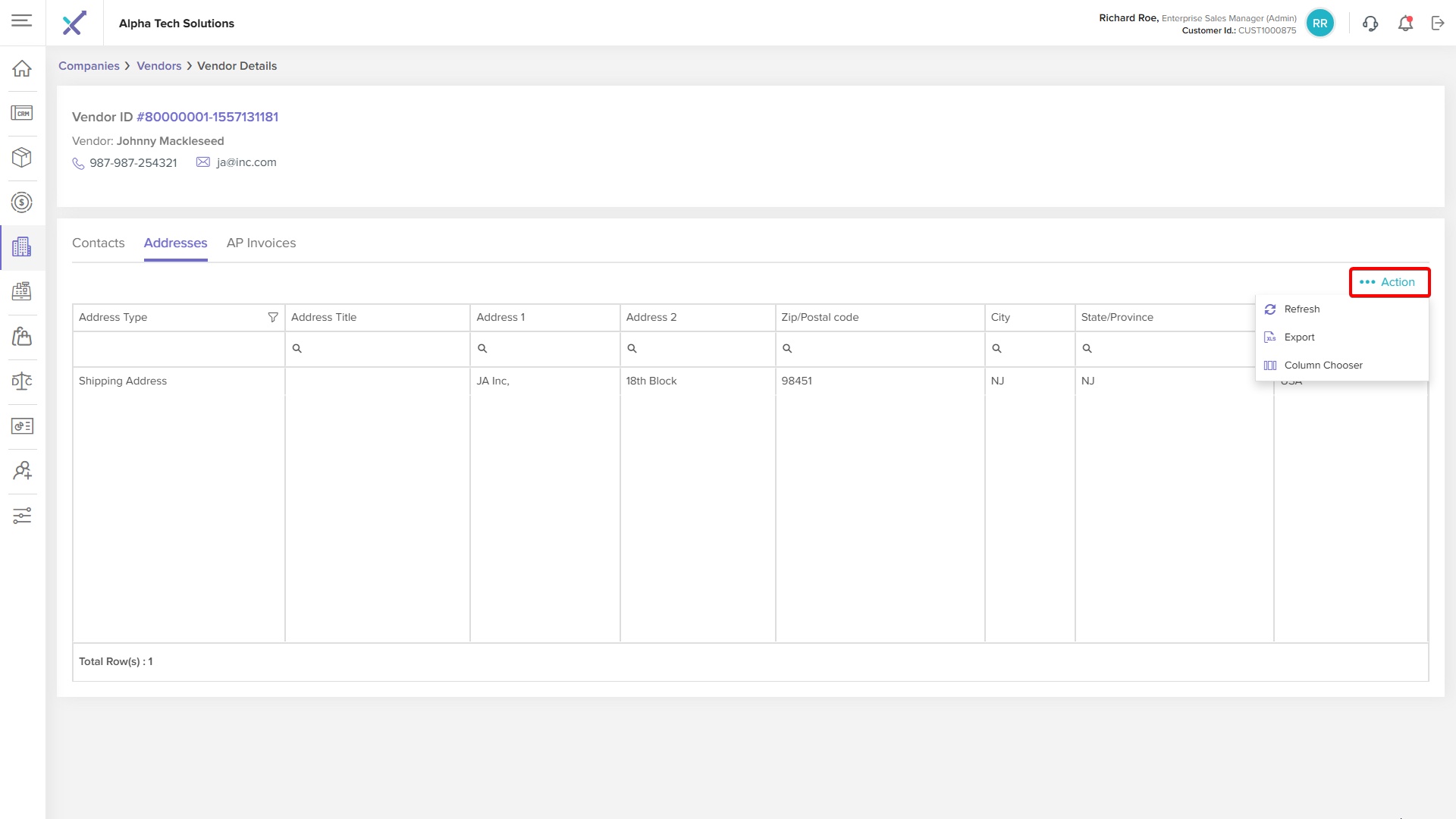Choose Column Chooser menu option

tap(1323, 366)
